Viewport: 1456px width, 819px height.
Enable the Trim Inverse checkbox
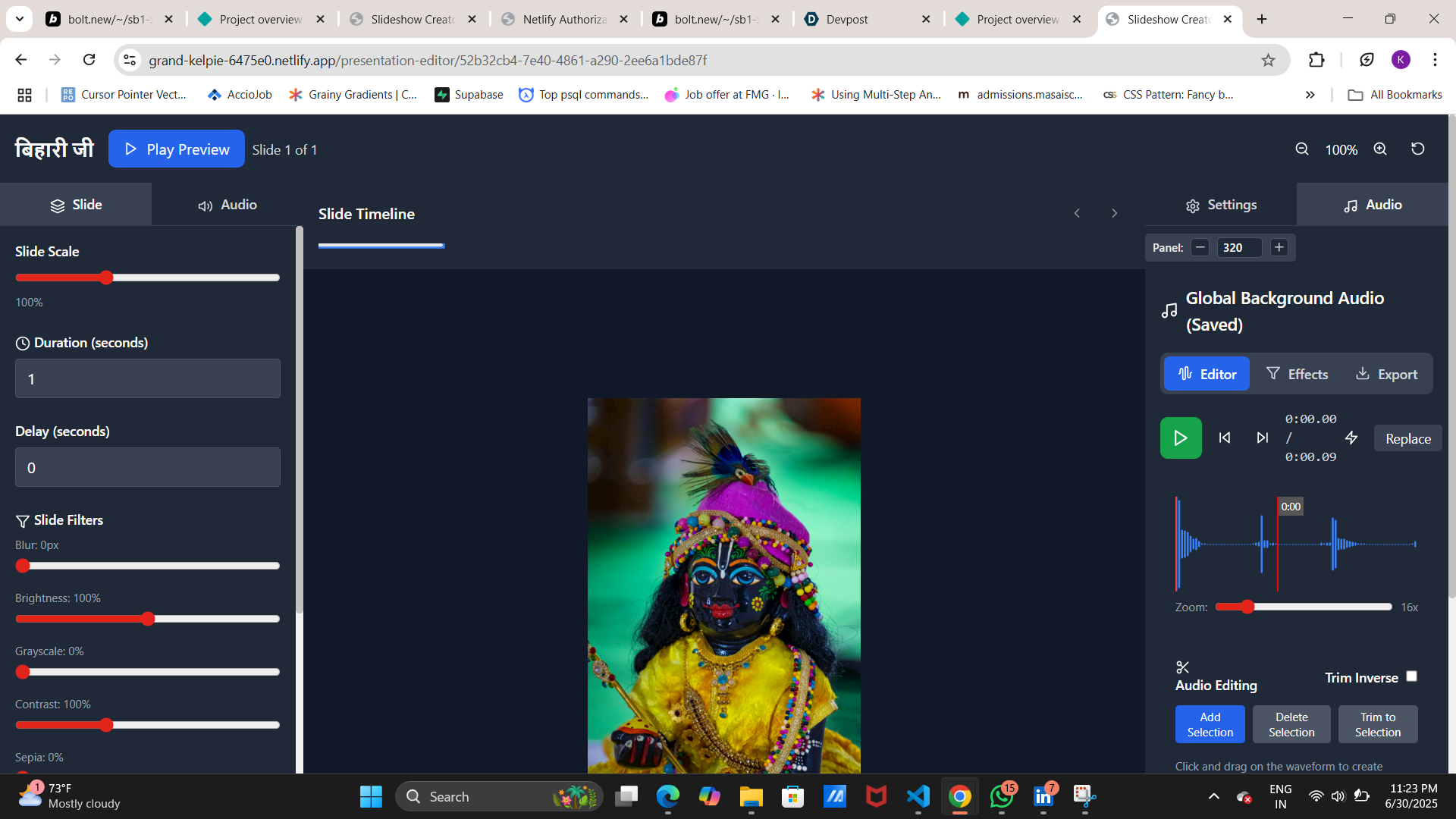coord(1411,676)
